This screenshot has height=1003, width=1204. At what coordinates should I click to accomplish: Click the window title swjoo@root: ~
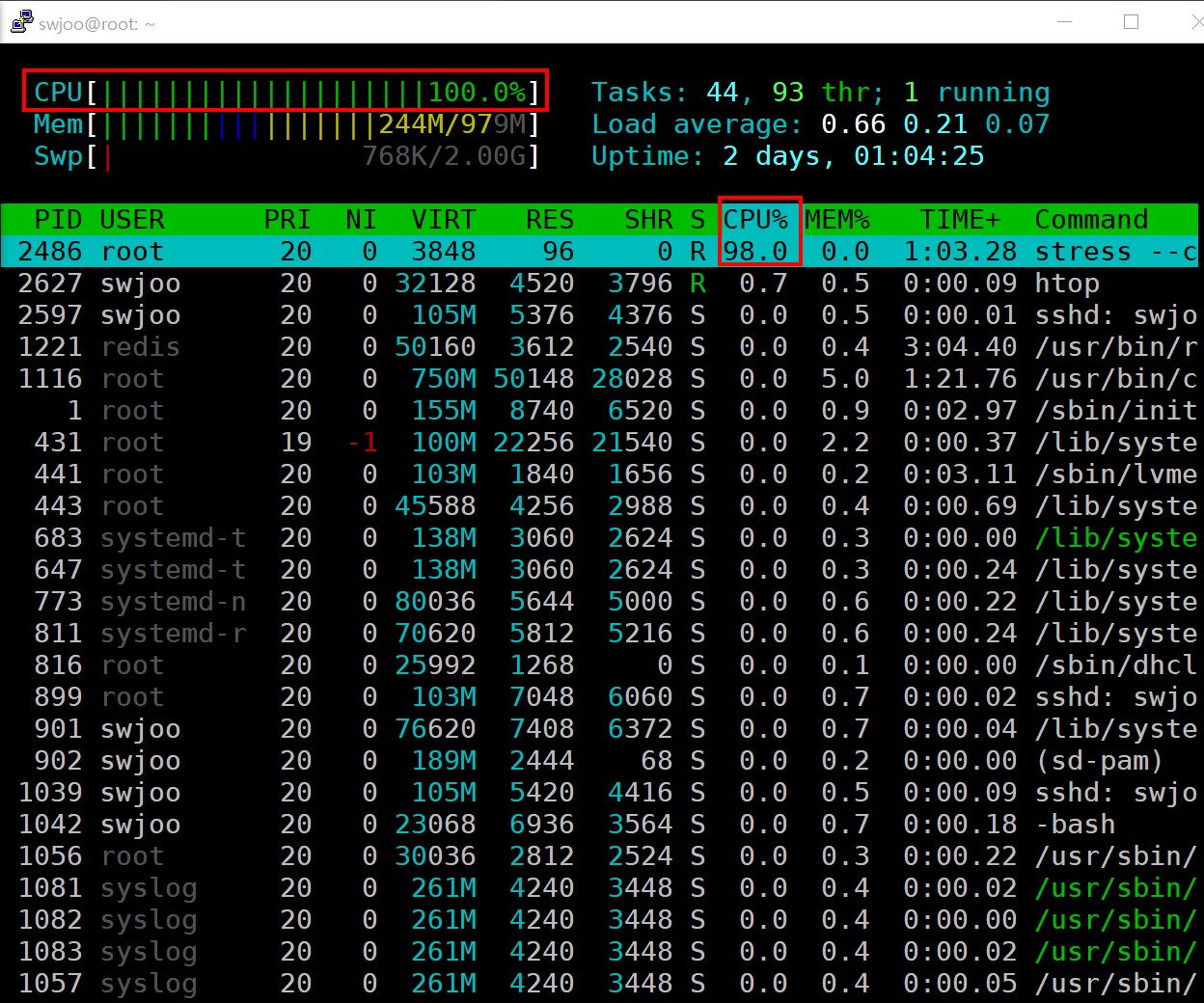[97, 24]
